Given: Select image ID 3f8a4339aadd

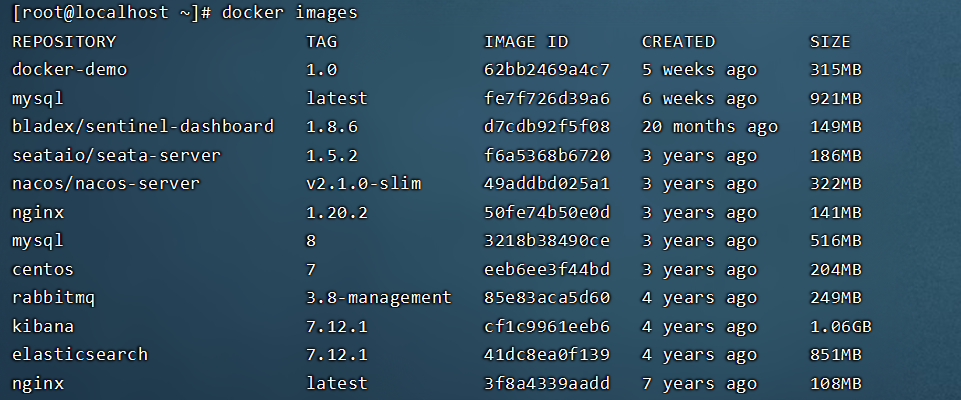Looking at the screenshot, I should [x=547, y=383].
